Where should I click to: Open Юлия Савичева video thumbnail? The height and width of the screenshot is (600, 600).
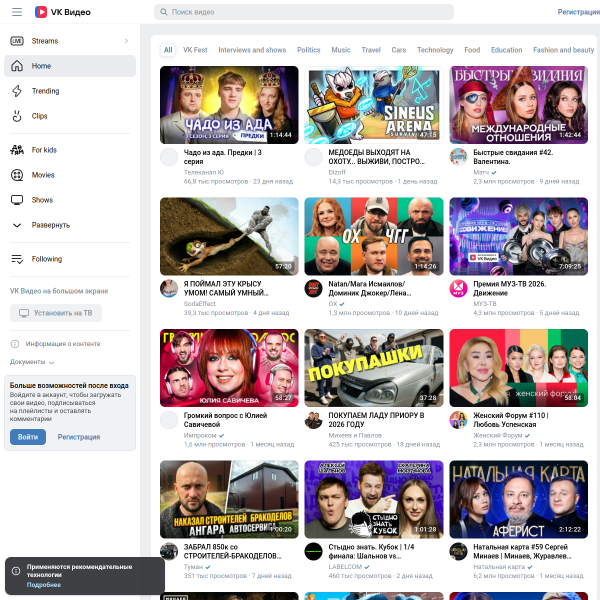click(229, 368)
